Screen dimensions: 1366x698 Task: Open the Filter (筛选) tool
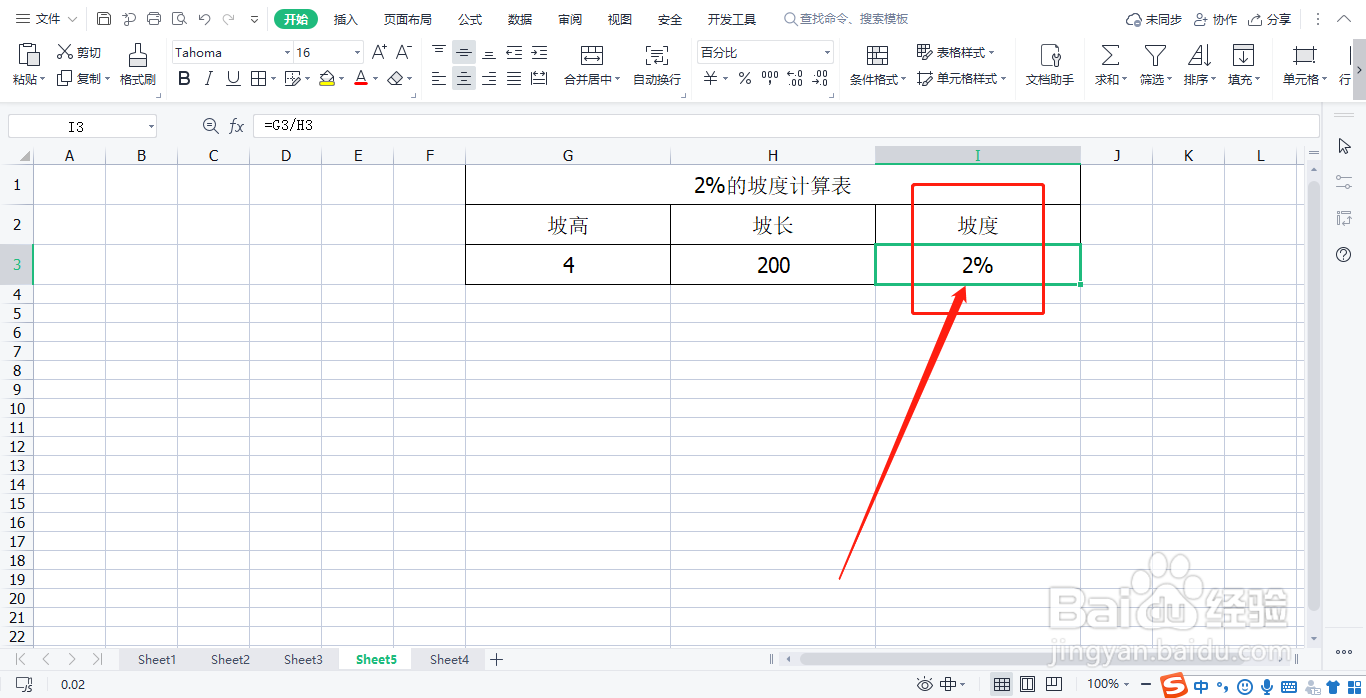[x=1154, y=62]
